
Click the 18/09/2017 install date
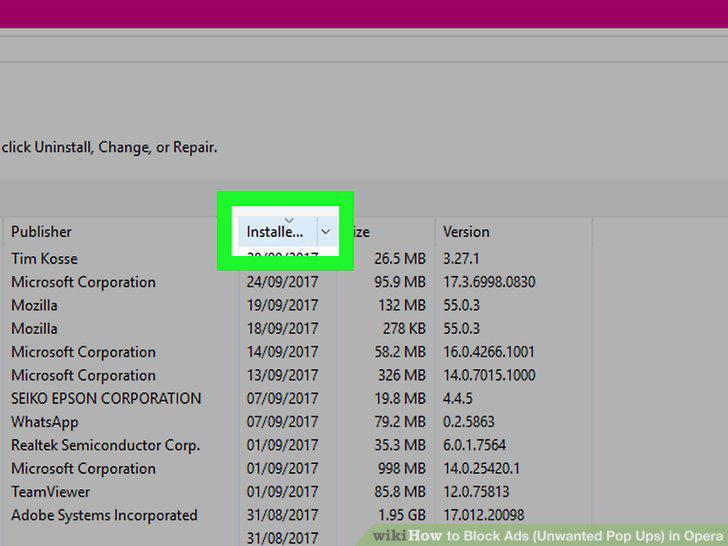282,328
